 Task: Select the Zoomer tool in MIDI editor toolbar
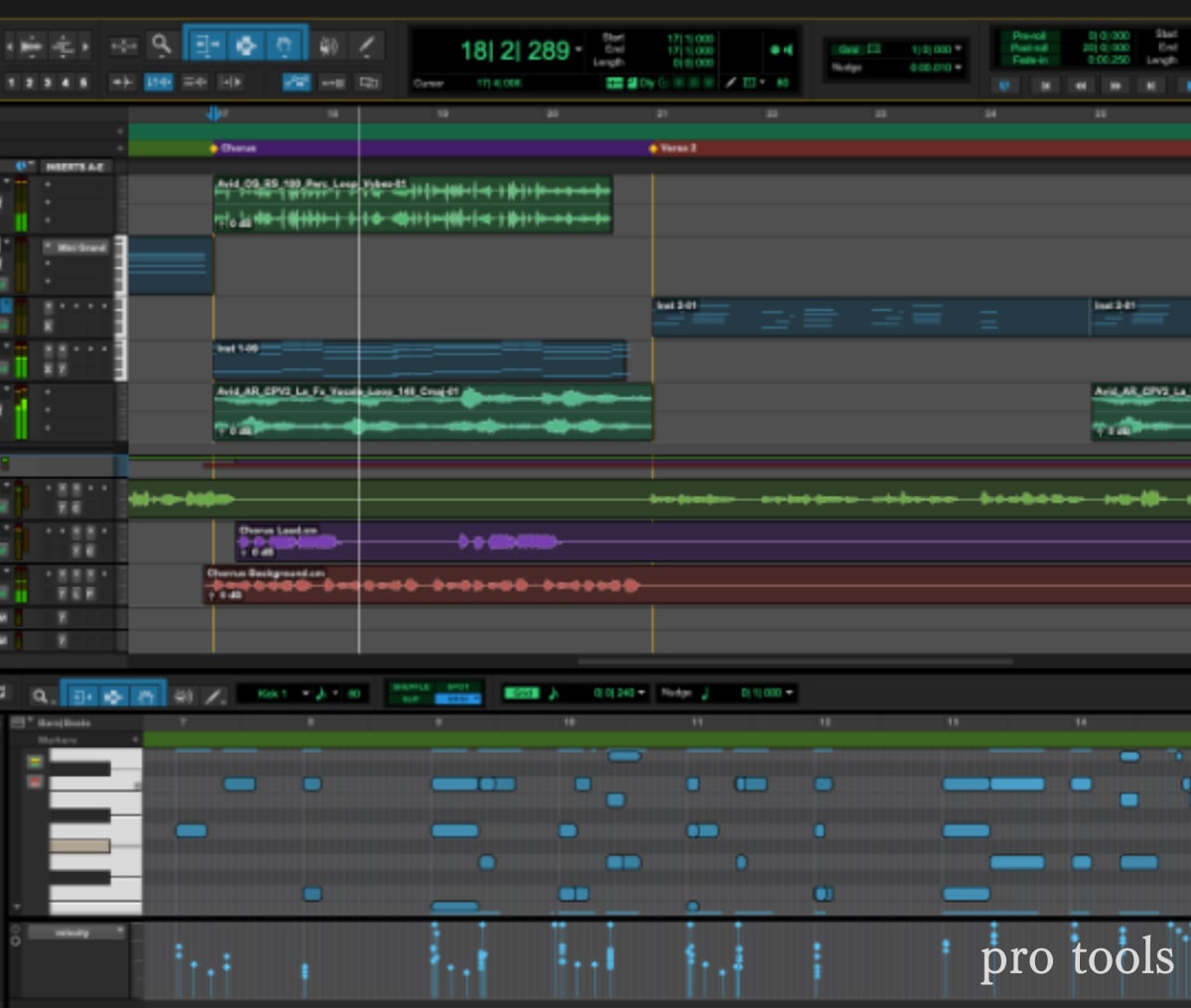[40, 696]
